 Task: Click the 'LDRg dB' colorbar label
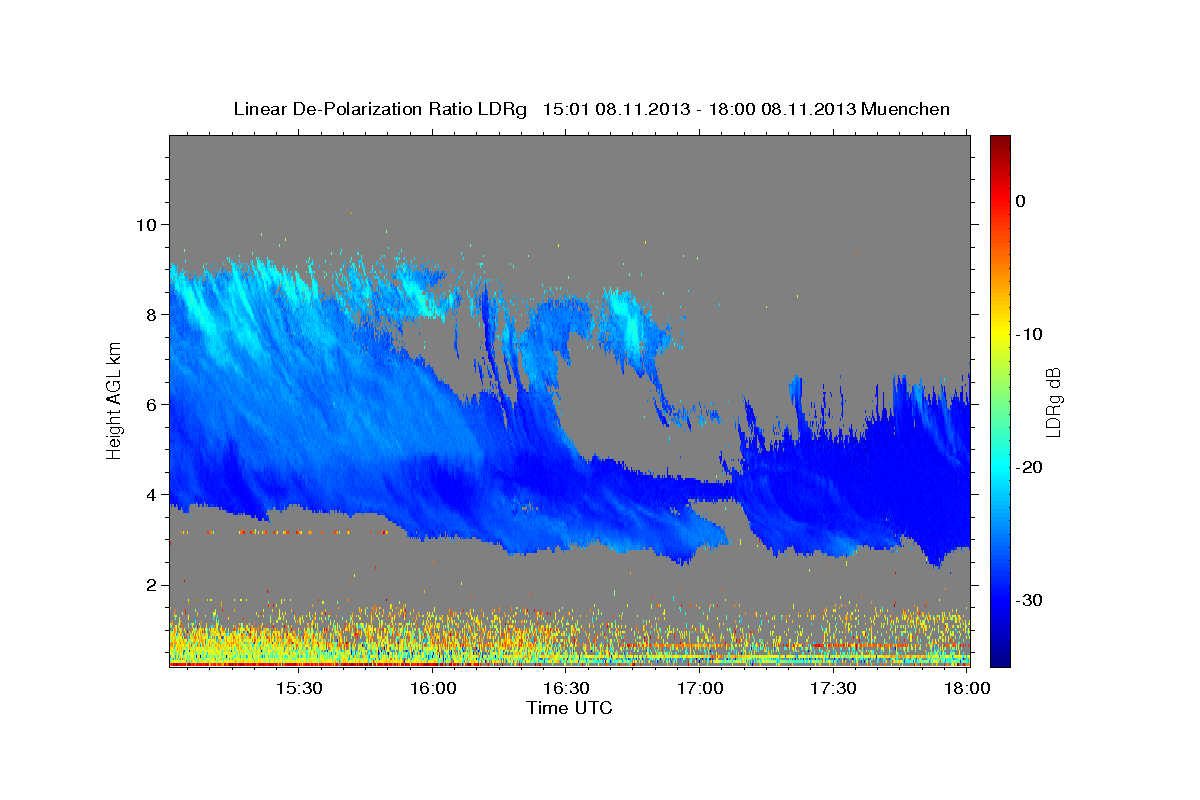1053,402
